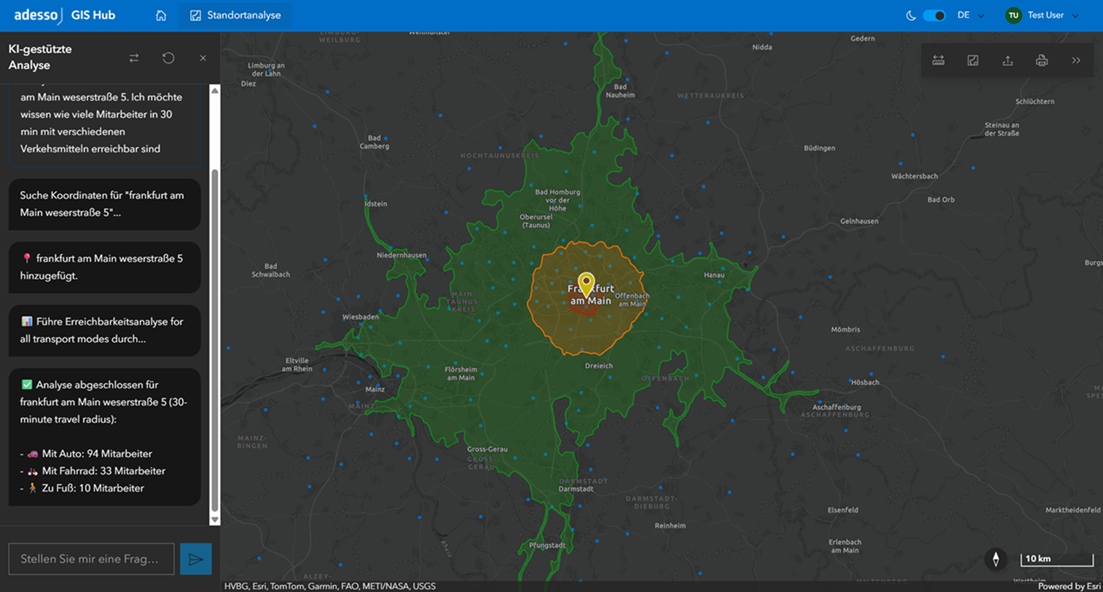Viewport: 1103px width, 592px height.
Task: Click the yellow location pin on Frankfurt
Action: tap(586, 284)
